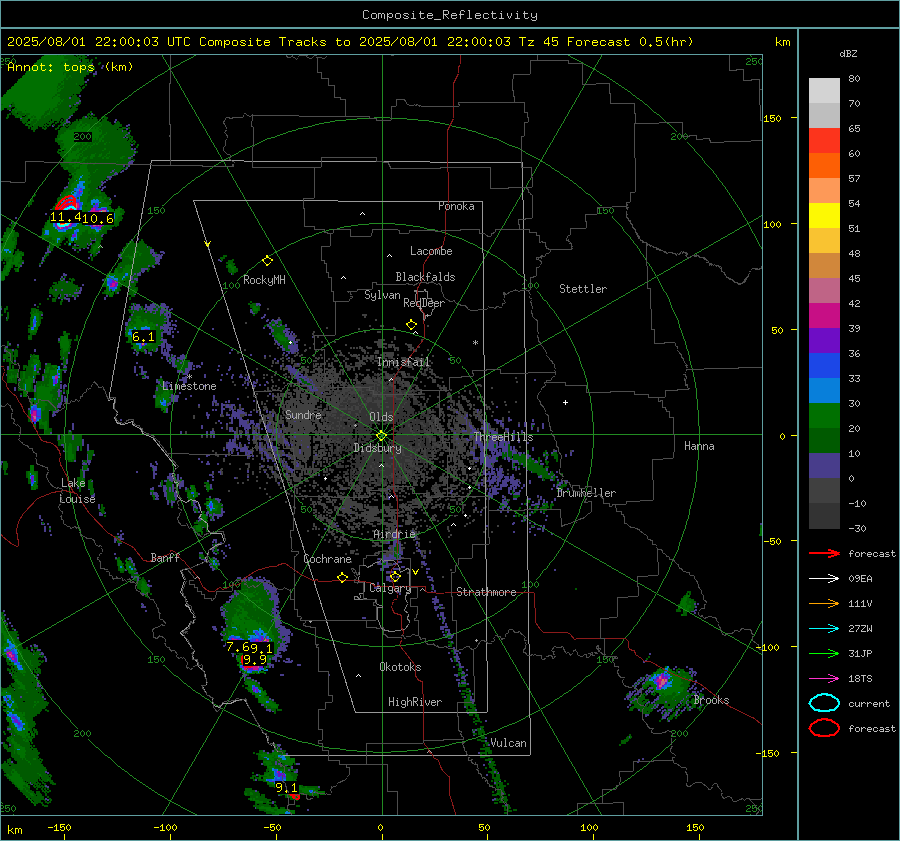
Task: Click the Ponoka city label
Action: [456, 207]
